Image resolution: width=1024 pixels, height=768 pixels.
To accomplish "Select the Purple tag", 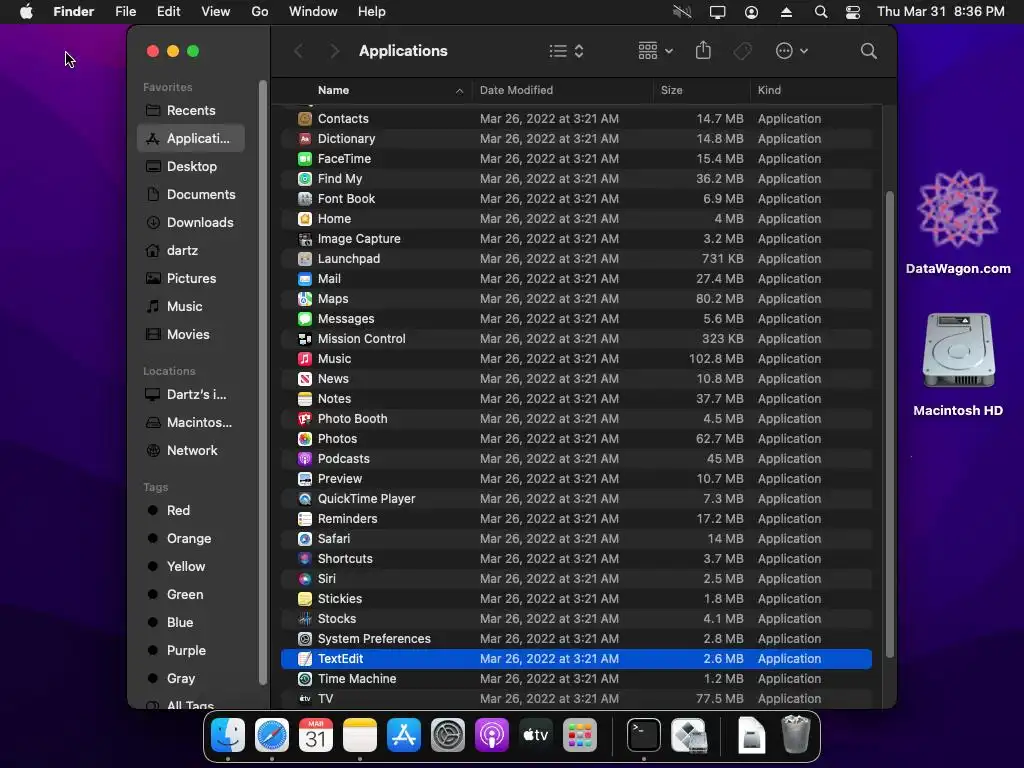I will 191,651.
